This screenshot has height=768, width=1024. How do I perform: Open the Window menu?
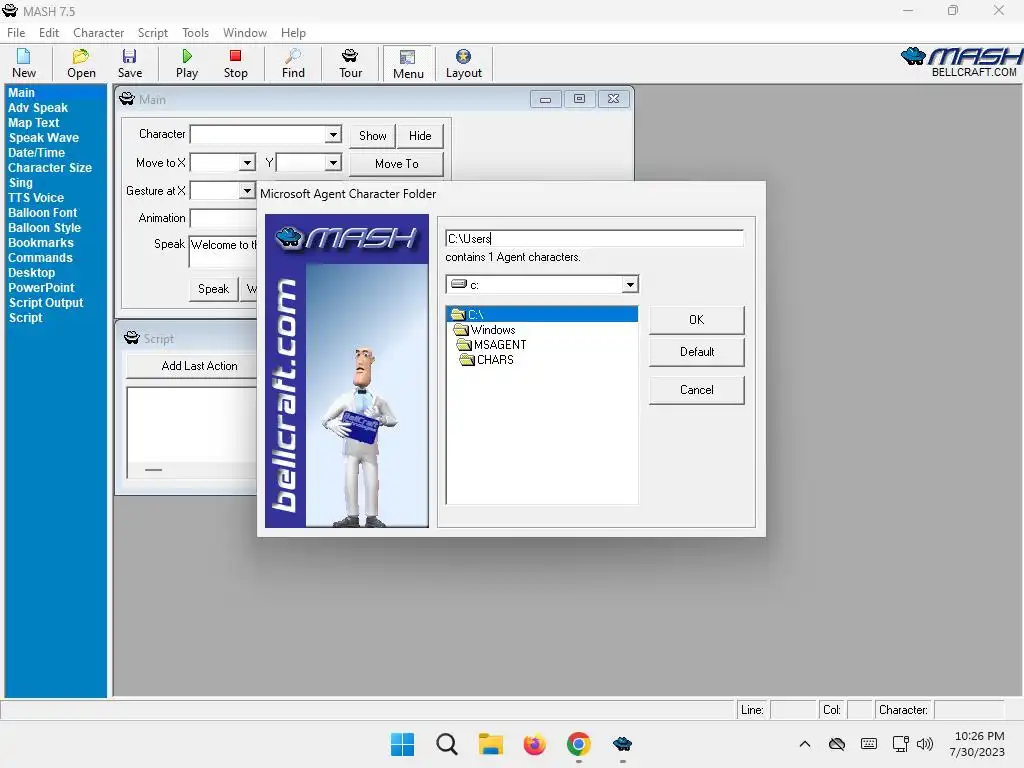click(x=245, y=33)
